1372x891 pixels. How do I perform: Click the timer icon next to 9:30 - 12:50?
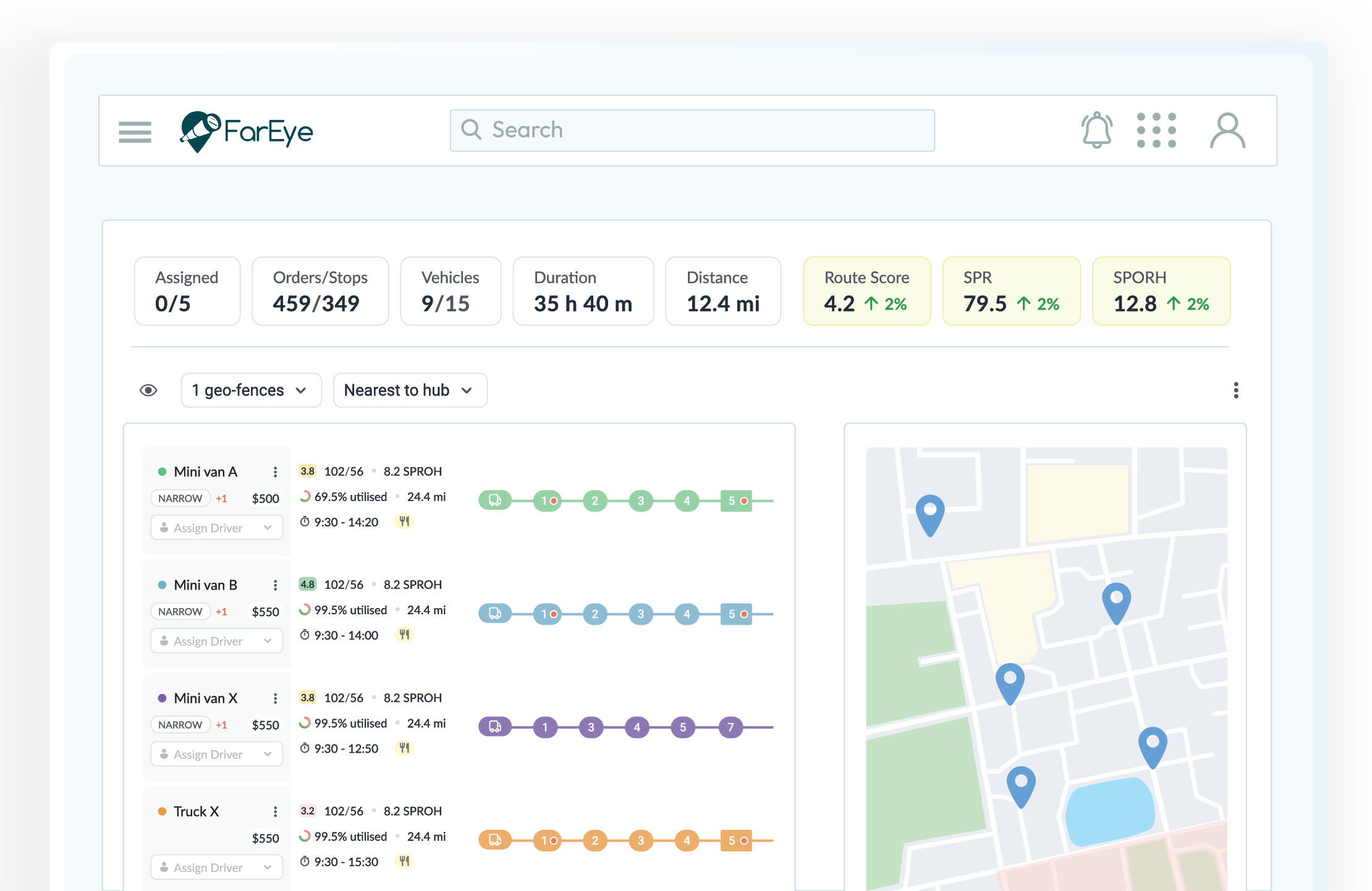click(305, 748)
